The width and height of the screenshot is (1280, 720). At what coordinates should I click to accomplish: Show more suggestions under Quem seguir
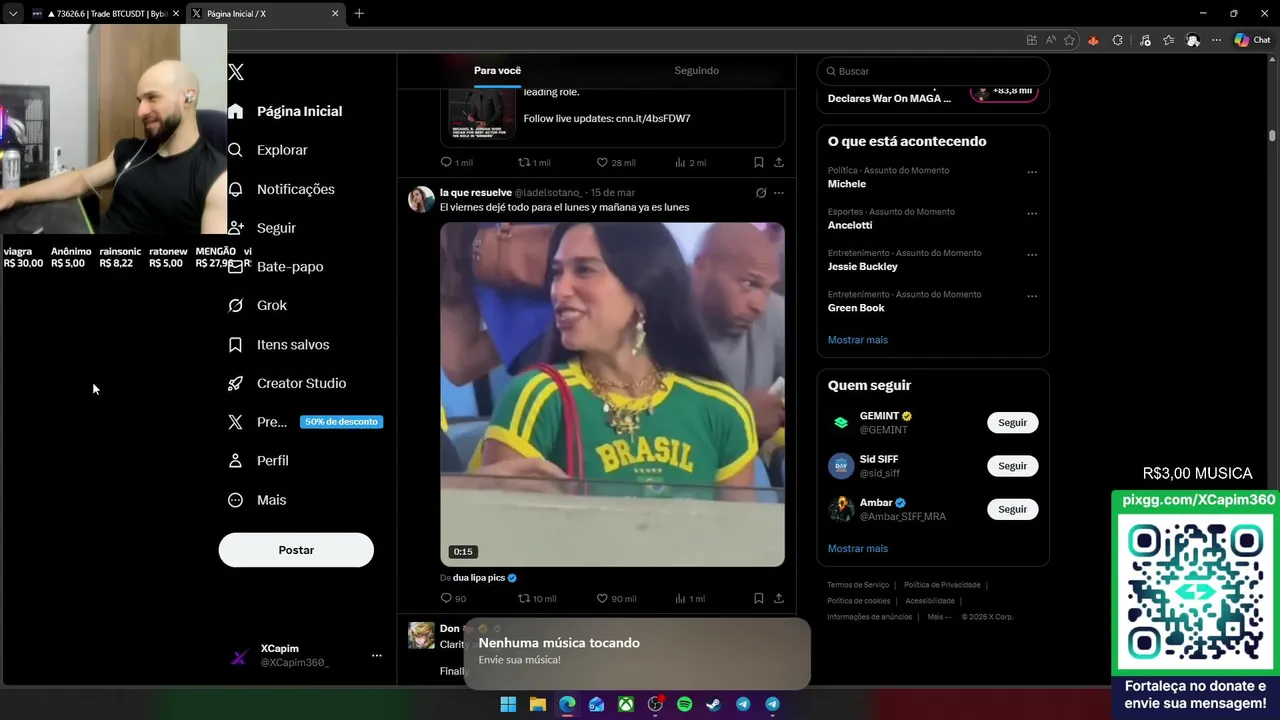(x=857, y=549)
